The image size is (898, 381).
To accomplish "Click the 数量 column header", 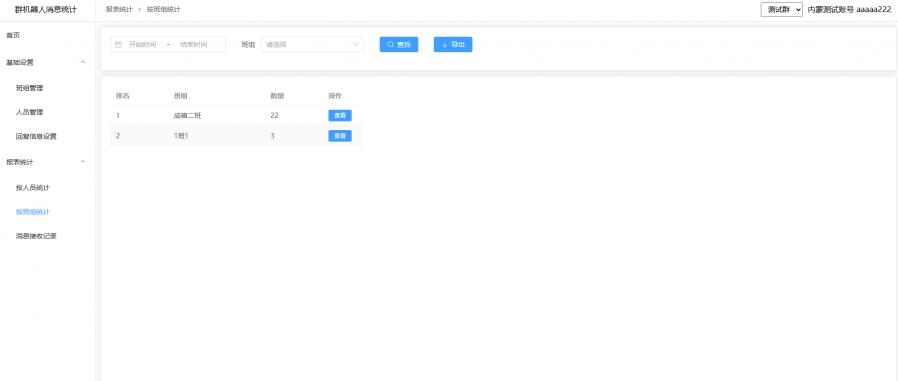I will pyautogui.click(x=277, y=96).
